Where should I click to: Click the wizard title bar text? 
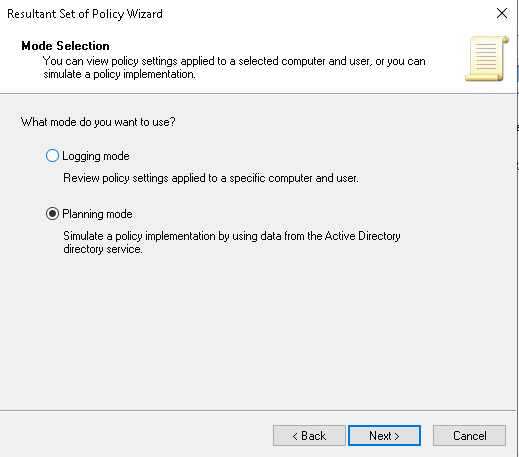85,14
